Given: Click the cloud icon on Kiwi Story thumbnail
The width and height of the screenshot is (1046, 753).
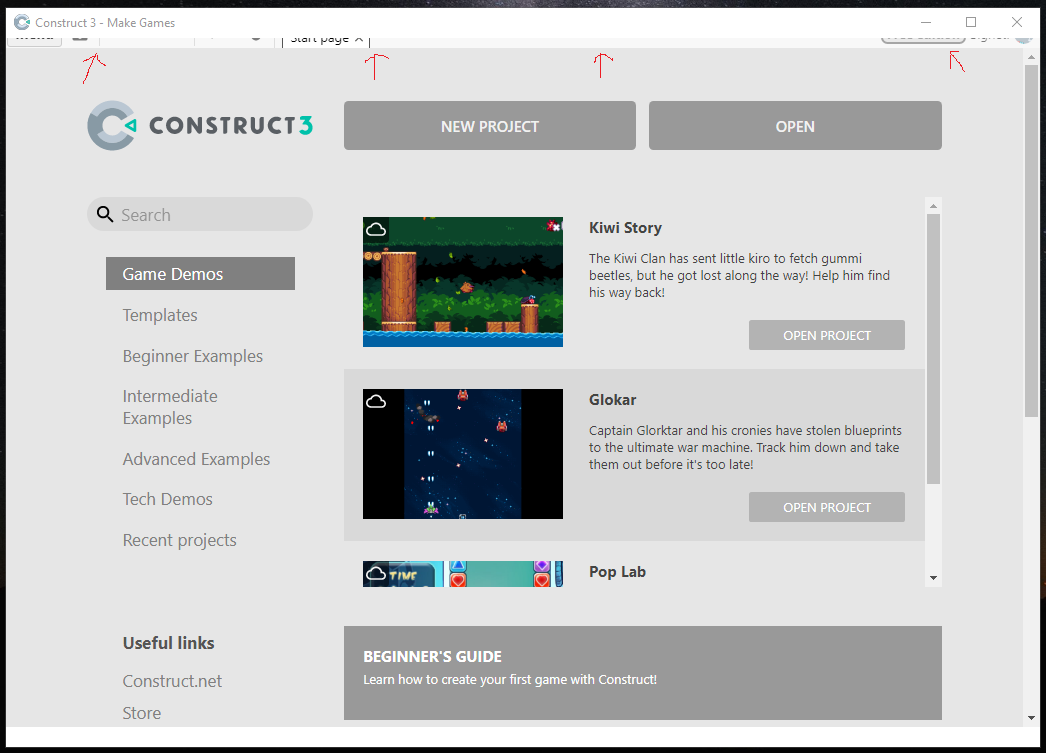Looking at the screenshot, I should 376,229.
